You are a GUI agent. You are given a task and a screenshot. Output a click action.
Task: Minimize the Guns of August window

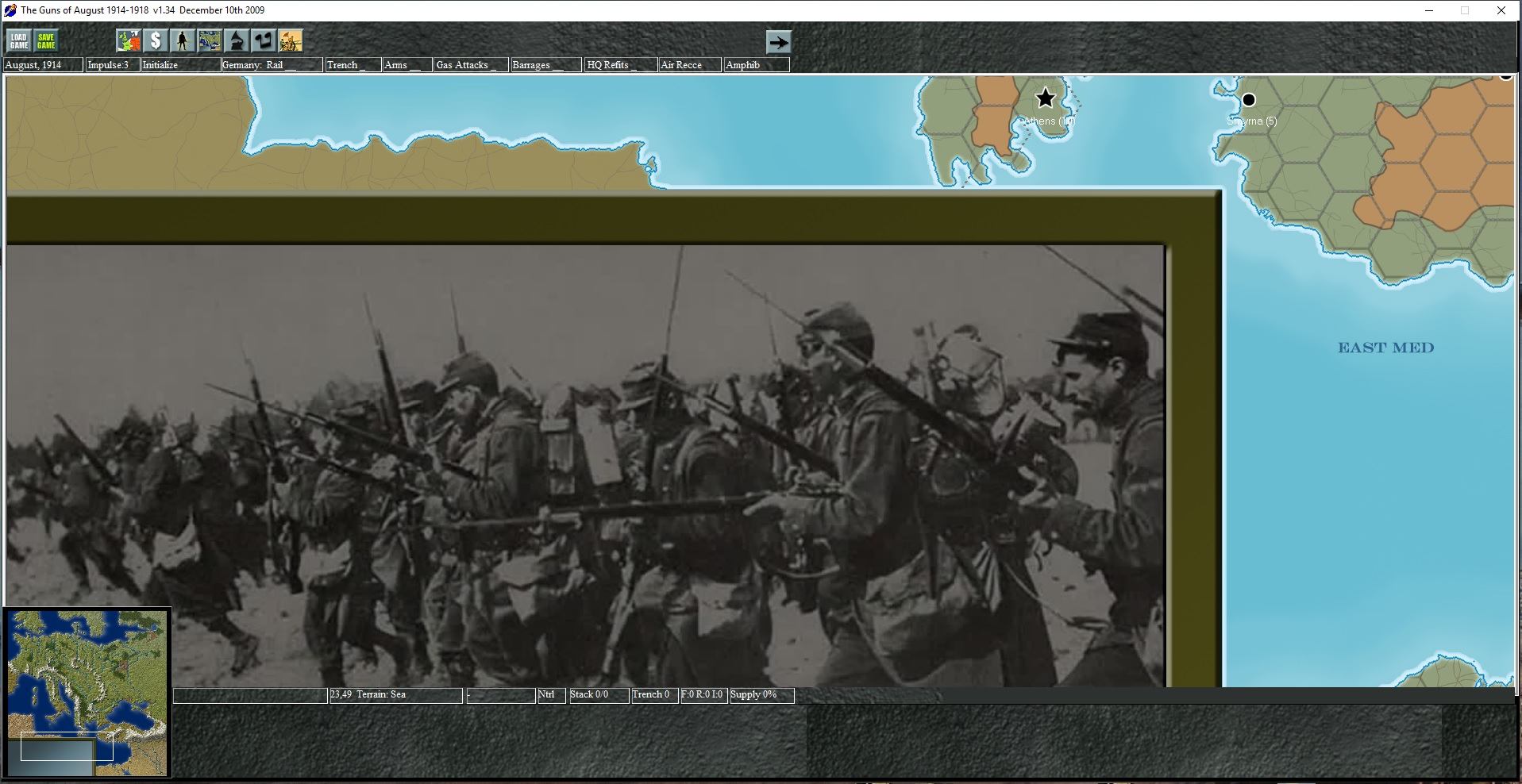click(1429, 10)
